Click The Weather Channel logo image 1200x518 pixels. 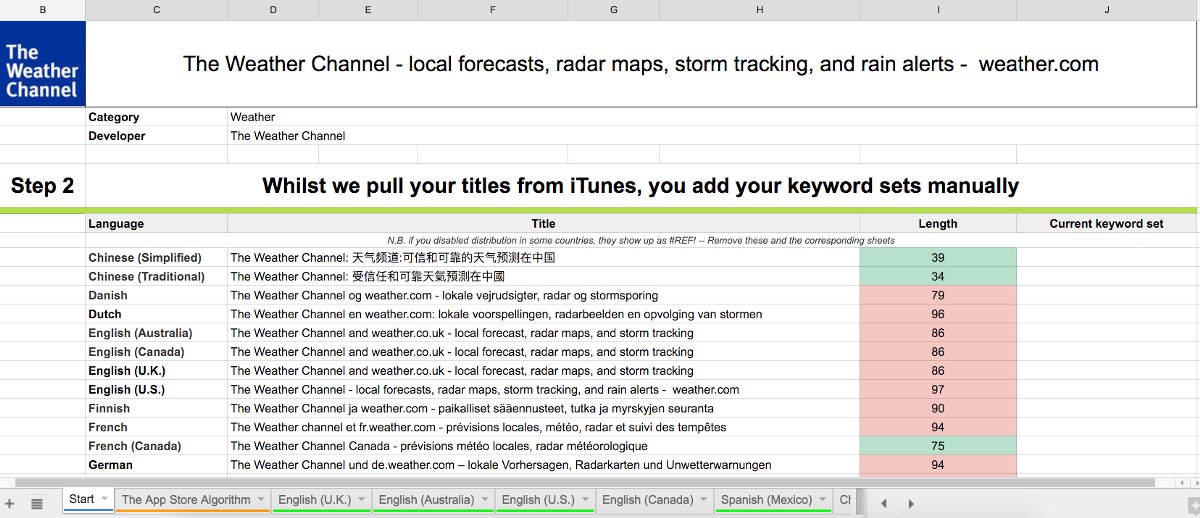tap(42, 65)
